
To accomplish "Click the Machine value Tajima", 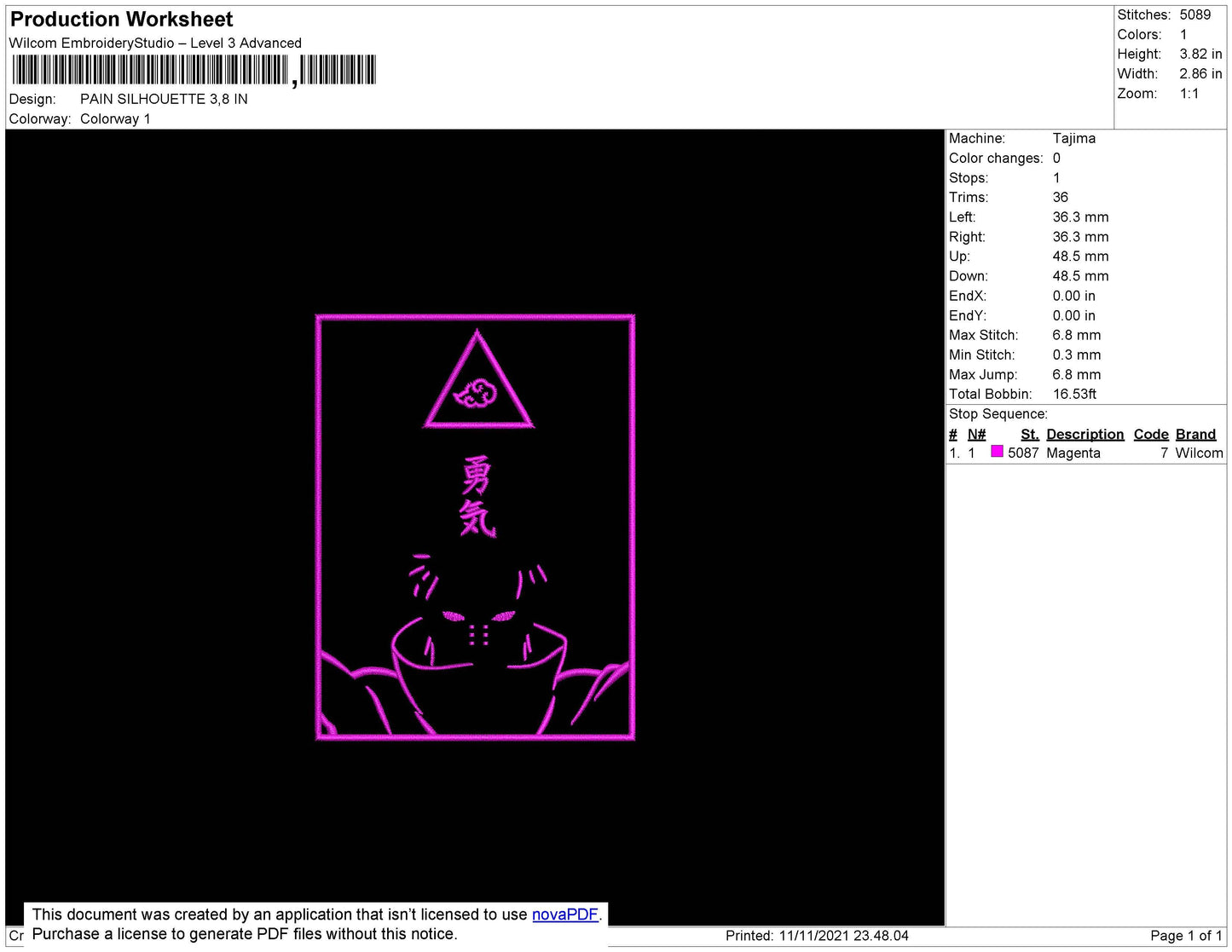I will click(1074, 138).
